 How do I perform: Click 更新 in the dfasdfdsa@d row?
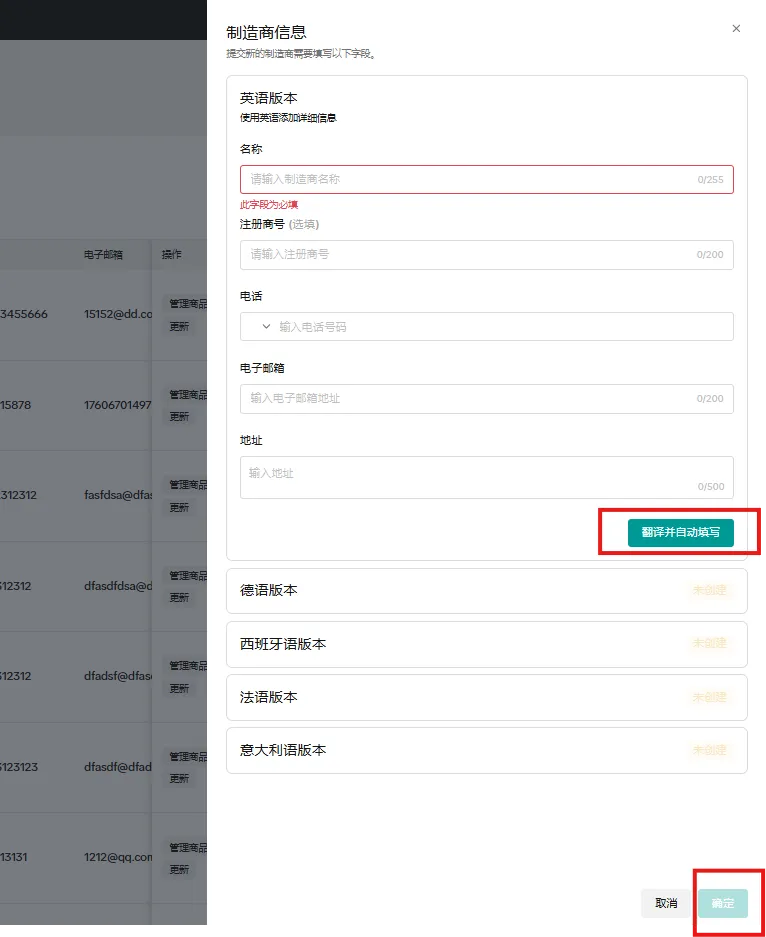[x=179, y=598]
